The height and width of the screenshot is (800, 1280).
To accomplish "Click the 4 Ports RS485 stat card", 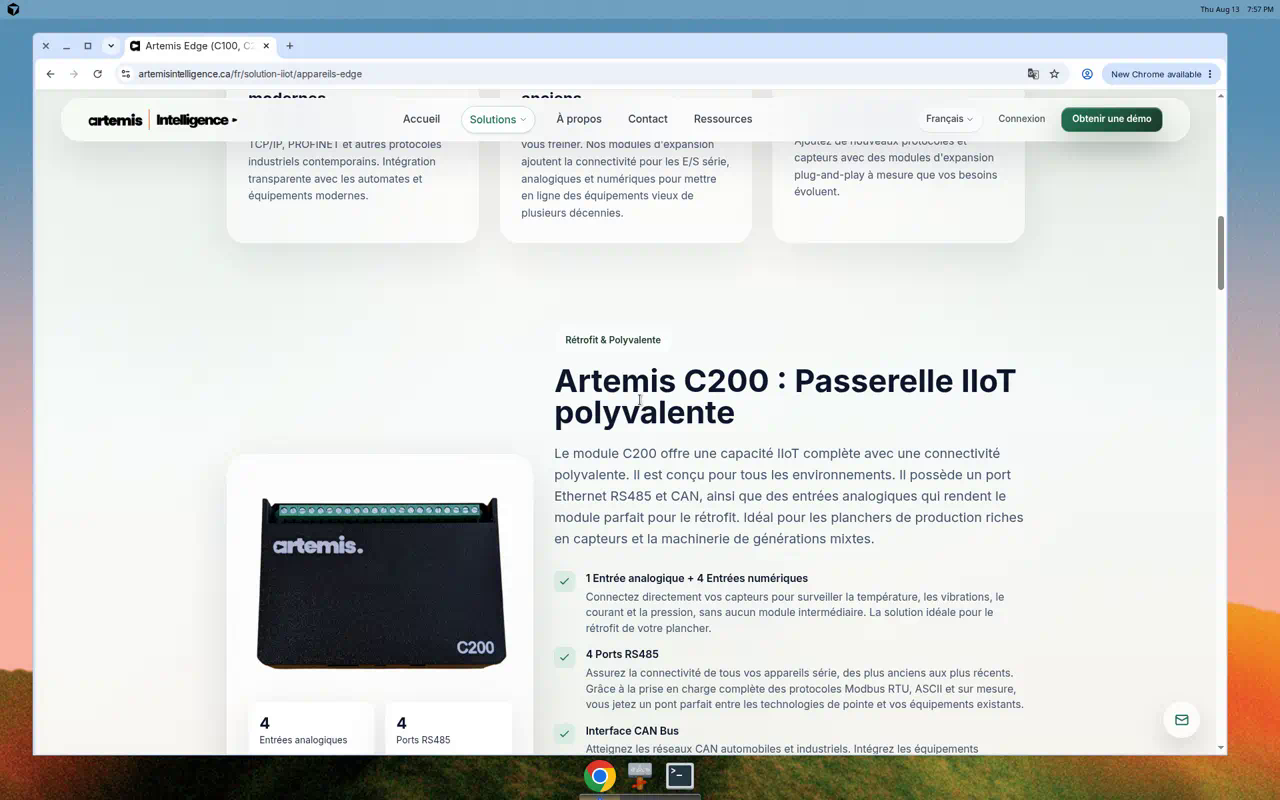I will click(x=448, y=729).
